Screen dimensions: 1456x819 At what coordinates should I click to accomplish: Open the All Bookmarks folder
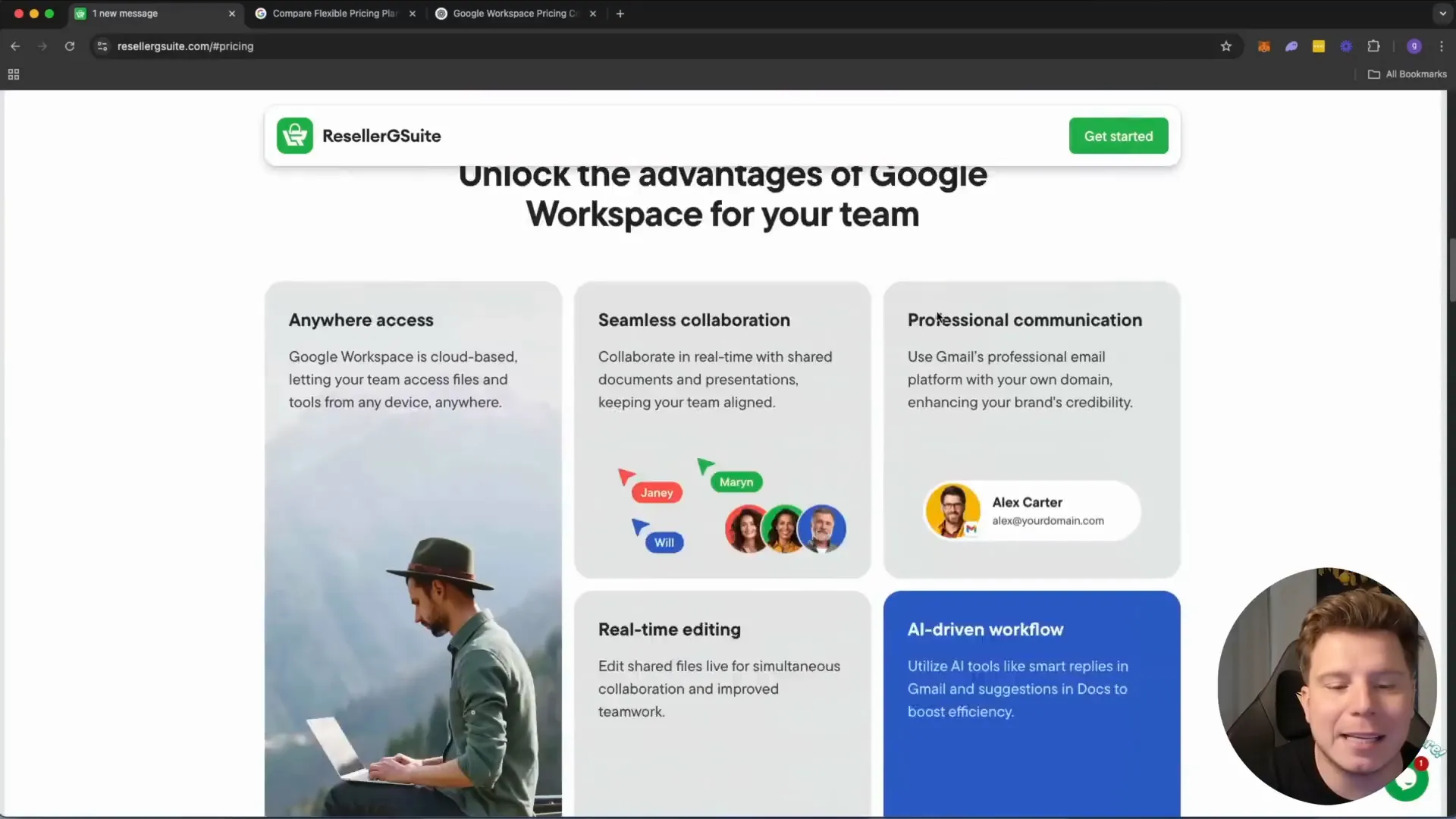point(1407,74)
